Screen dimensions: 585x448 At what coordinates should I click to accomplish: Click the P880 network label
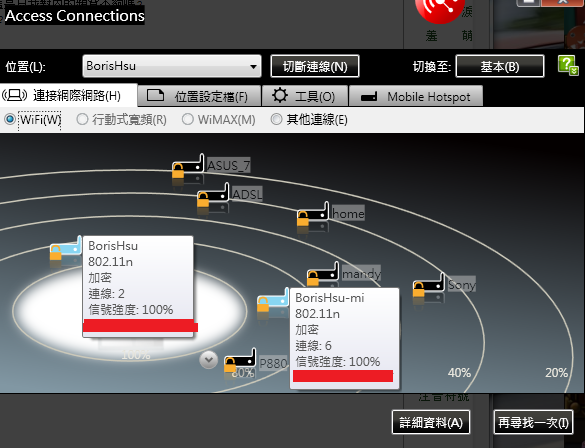273,363
